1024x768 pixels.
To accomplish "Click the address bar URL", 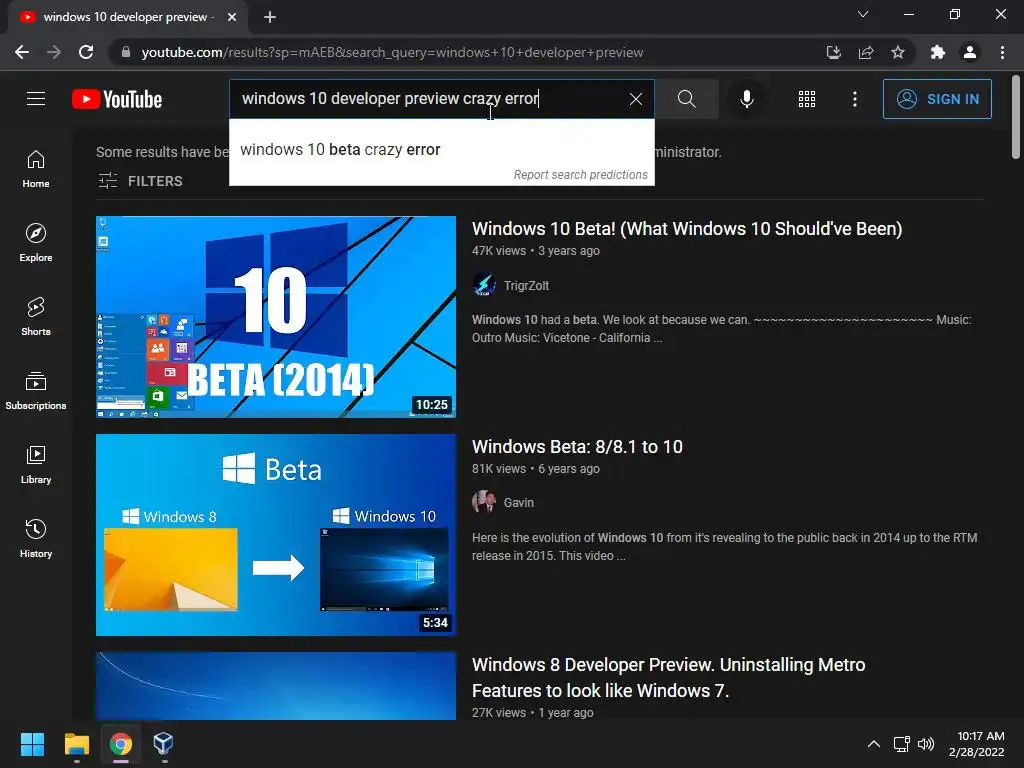I will 392,52.
